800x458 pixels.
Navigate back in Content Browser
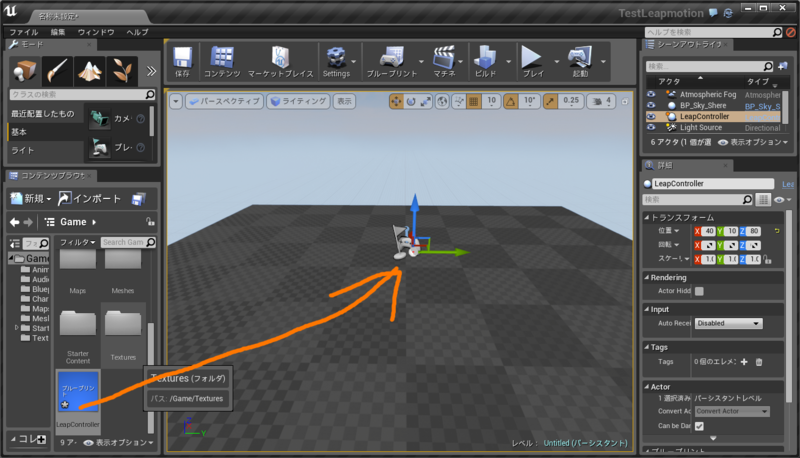pos(14,222)
